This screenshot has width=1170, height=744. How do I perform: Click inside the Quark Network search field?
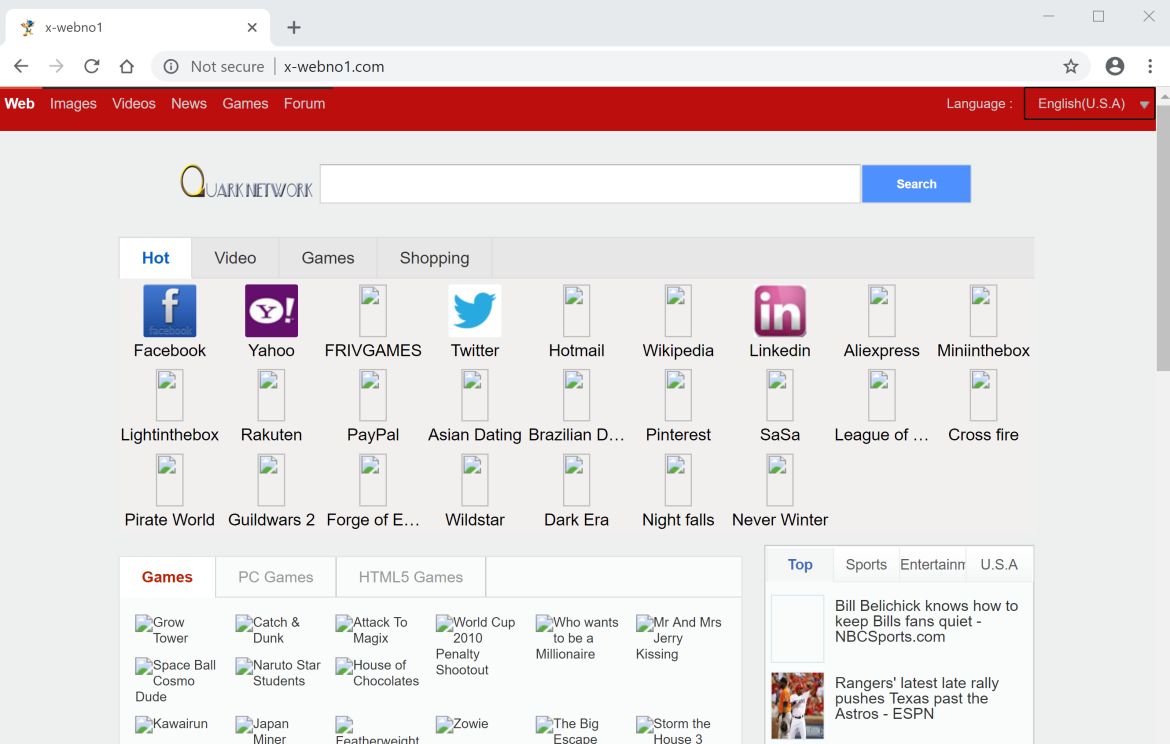tap(590, 184)
